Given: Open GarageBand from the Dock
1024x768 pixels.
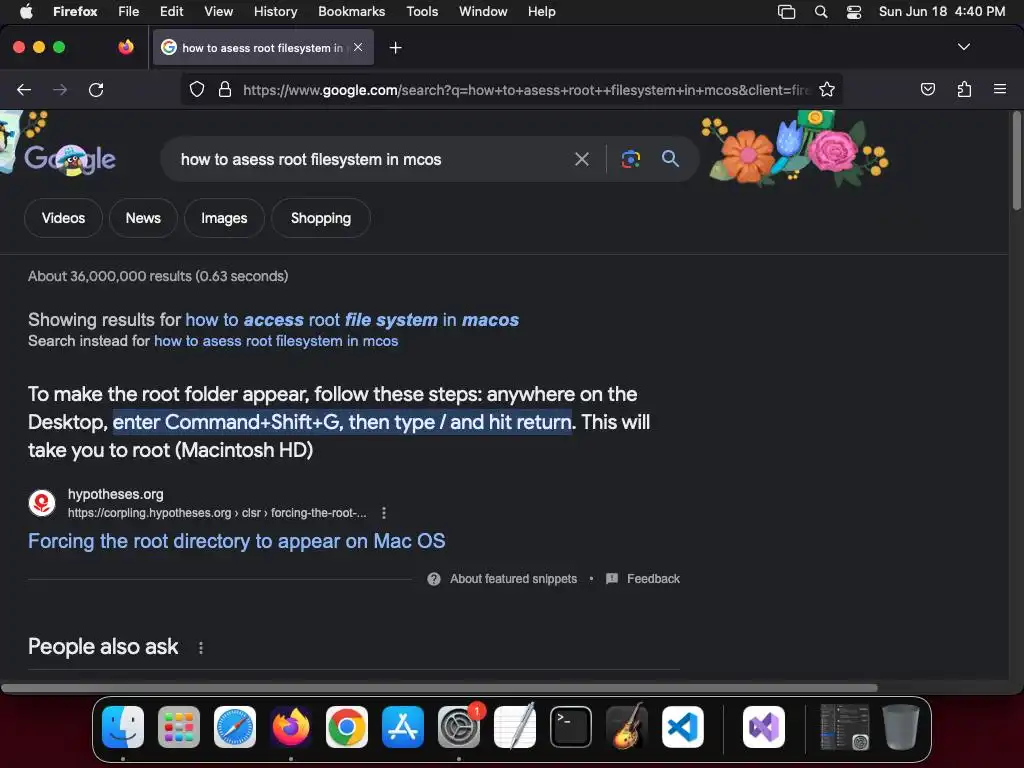Looking at the screenshot, I should 627,726.
